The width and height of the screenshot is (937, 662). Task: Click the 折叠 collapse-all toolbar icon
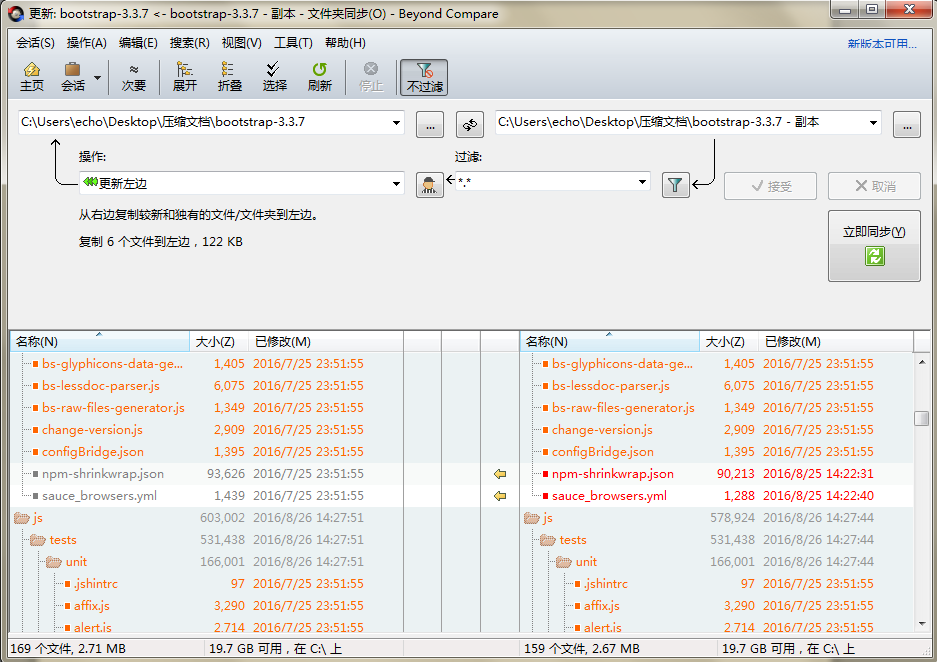pyautogui.click(x=228, y=76)
